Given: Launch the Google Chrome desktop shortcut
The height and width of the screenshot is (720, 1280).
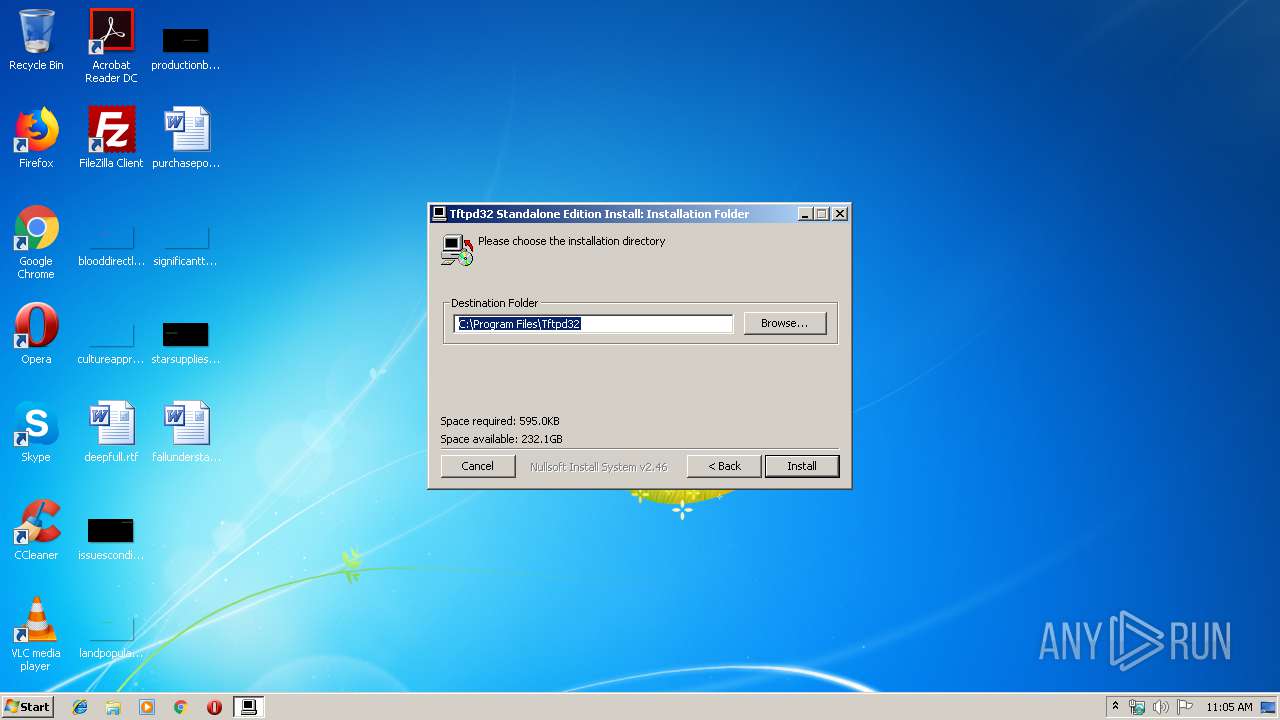Looking at the screenshot, I should click(x=36, y=242).
